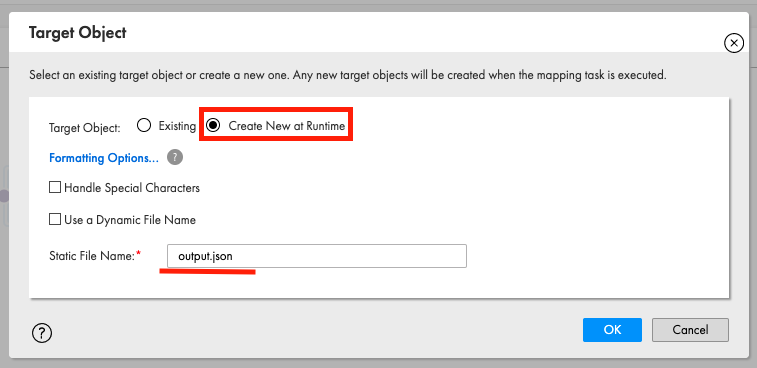Open the Formatting Options link
Screen dimensions: 757x368
click(104, 158)
